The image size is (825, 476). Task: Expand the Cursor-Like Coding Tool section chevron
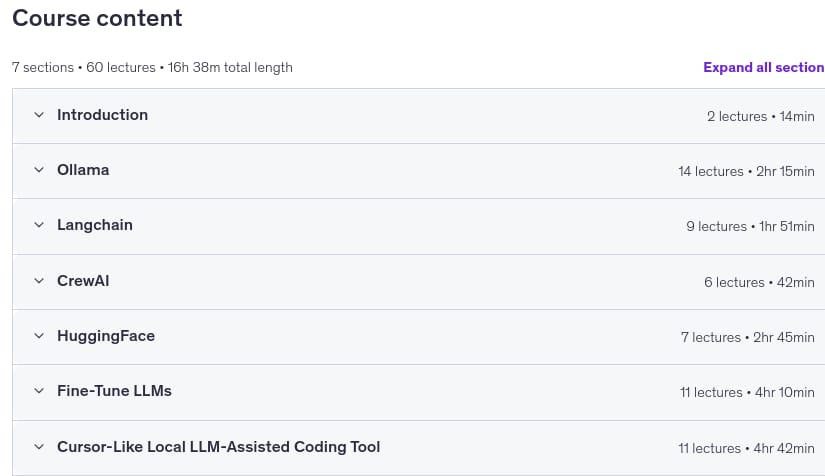tap(39, 447)
